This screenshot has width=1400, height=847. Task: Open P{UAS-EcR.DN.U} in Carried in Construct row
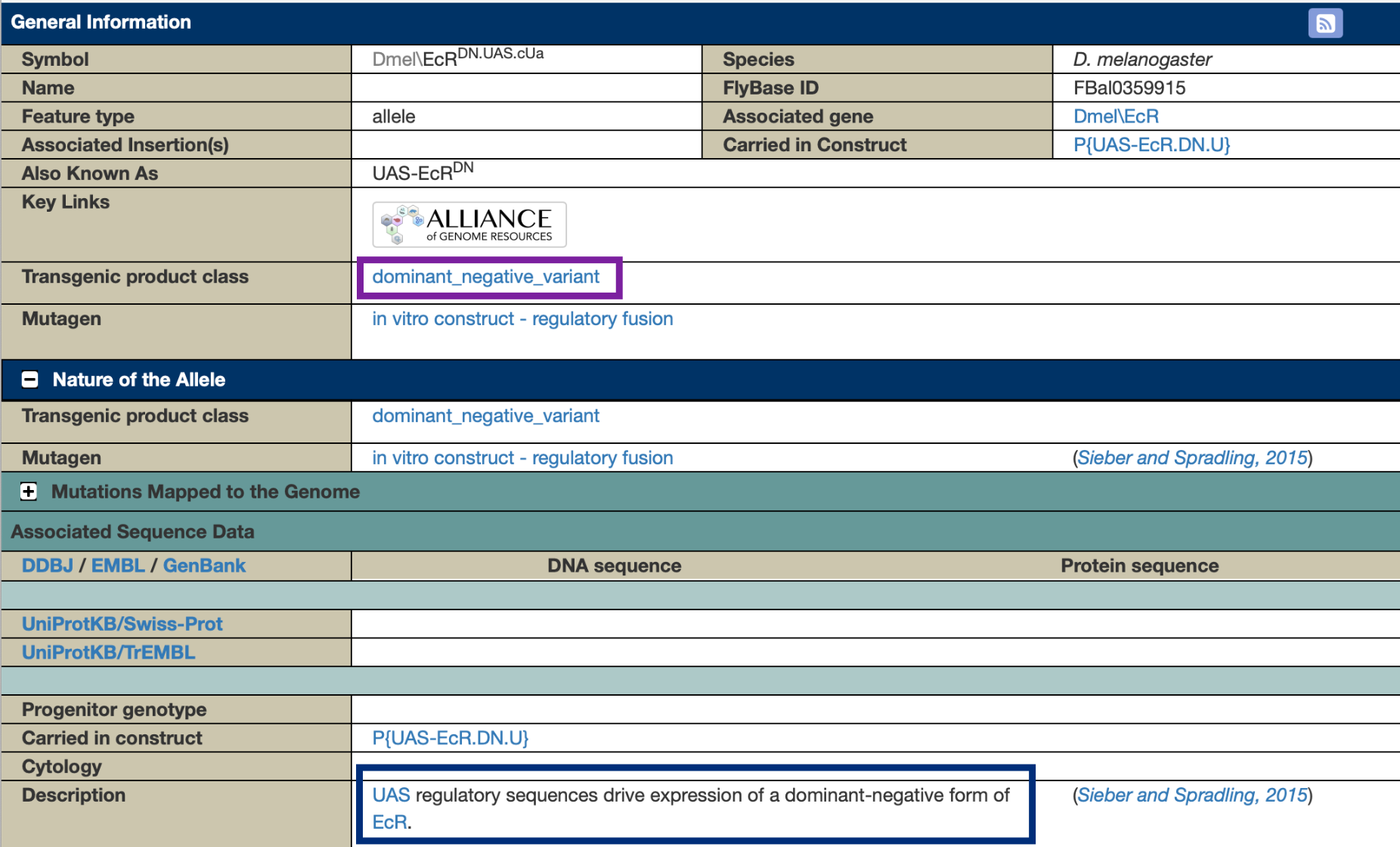coord(1151,145)
